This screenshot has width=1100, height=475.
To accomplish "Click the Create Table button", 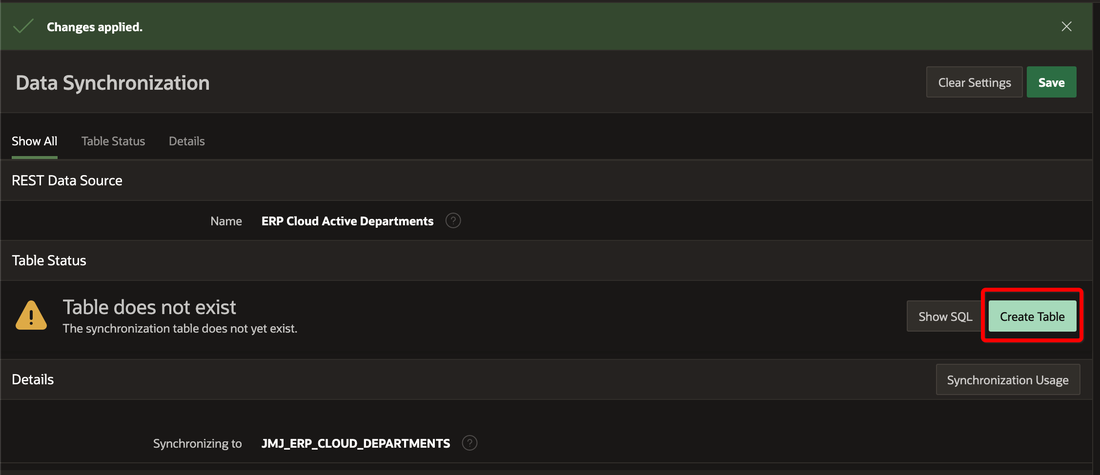I will 1032,316.
